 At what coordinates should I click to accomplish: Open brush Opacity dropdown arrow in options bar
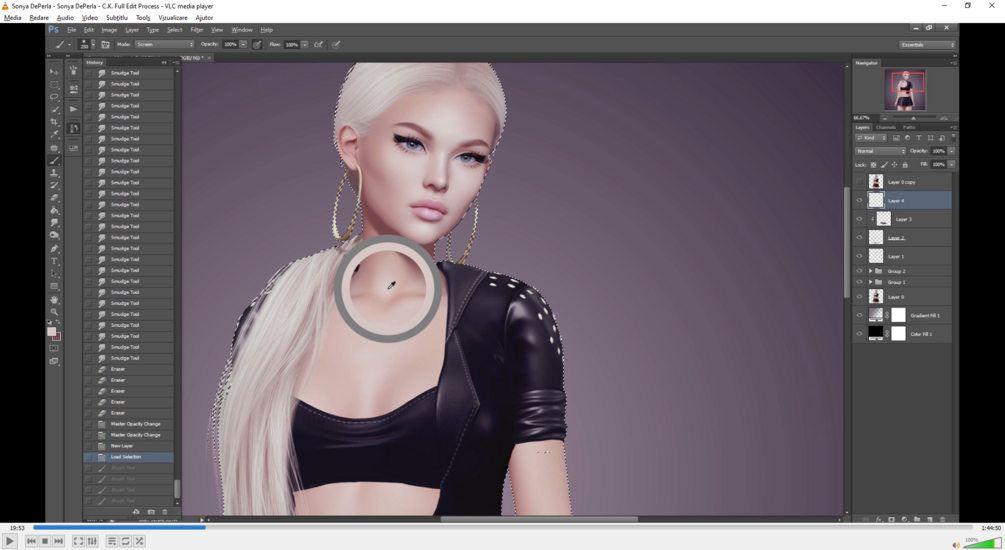point(243,45)
